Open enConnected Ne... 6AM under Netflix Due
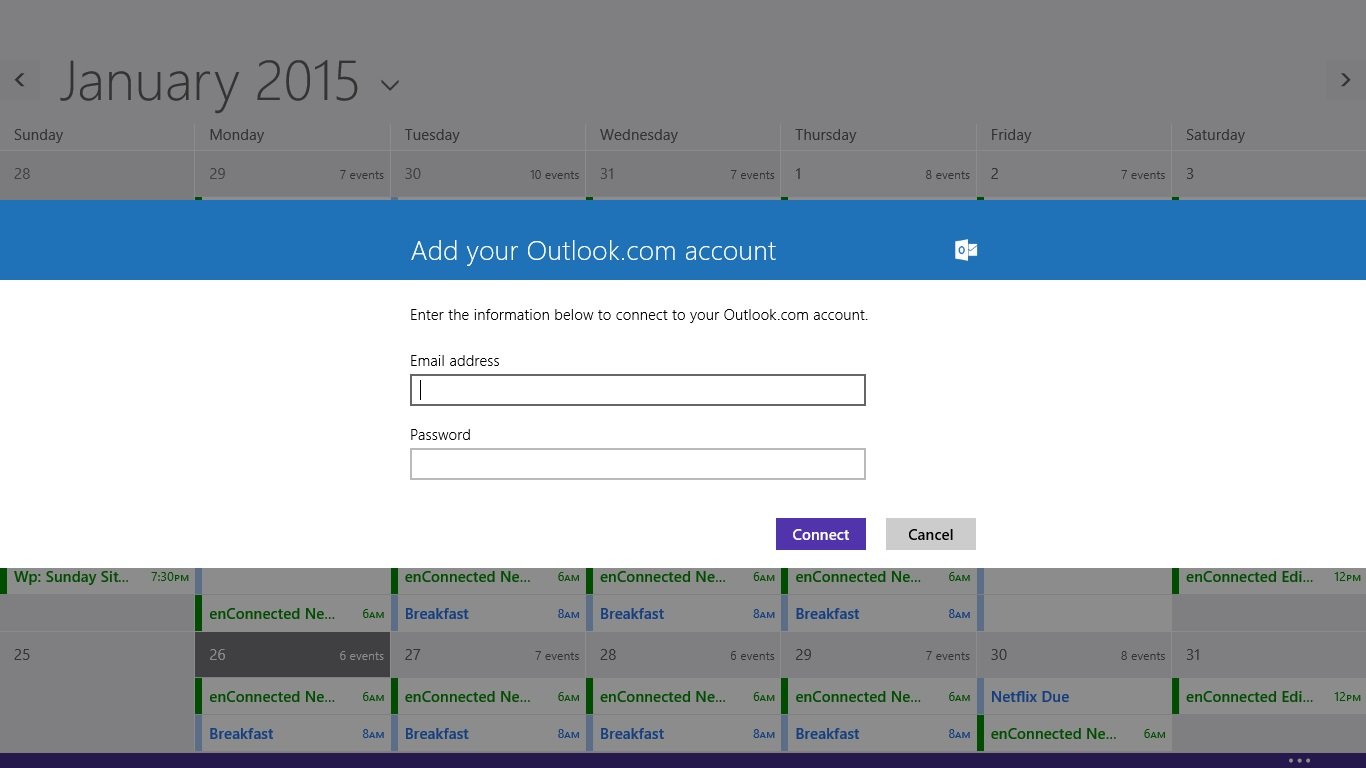 pos(1073,734)
